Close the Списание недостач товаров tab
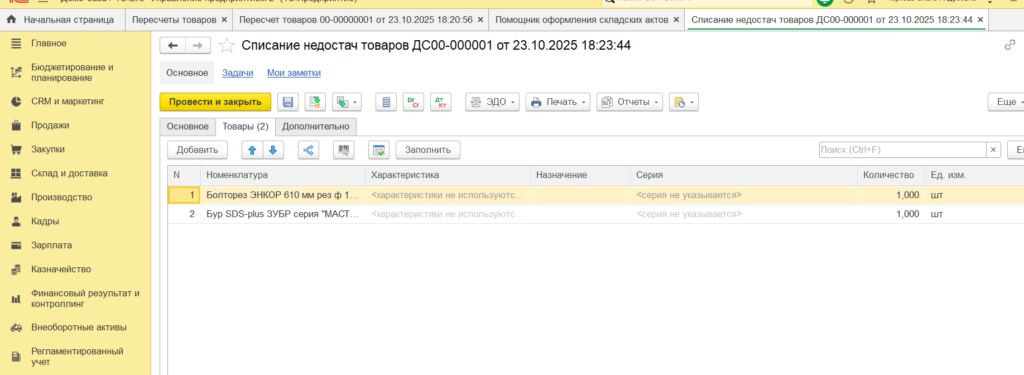This screenshot has height=375, width=1024. (979, 20)
